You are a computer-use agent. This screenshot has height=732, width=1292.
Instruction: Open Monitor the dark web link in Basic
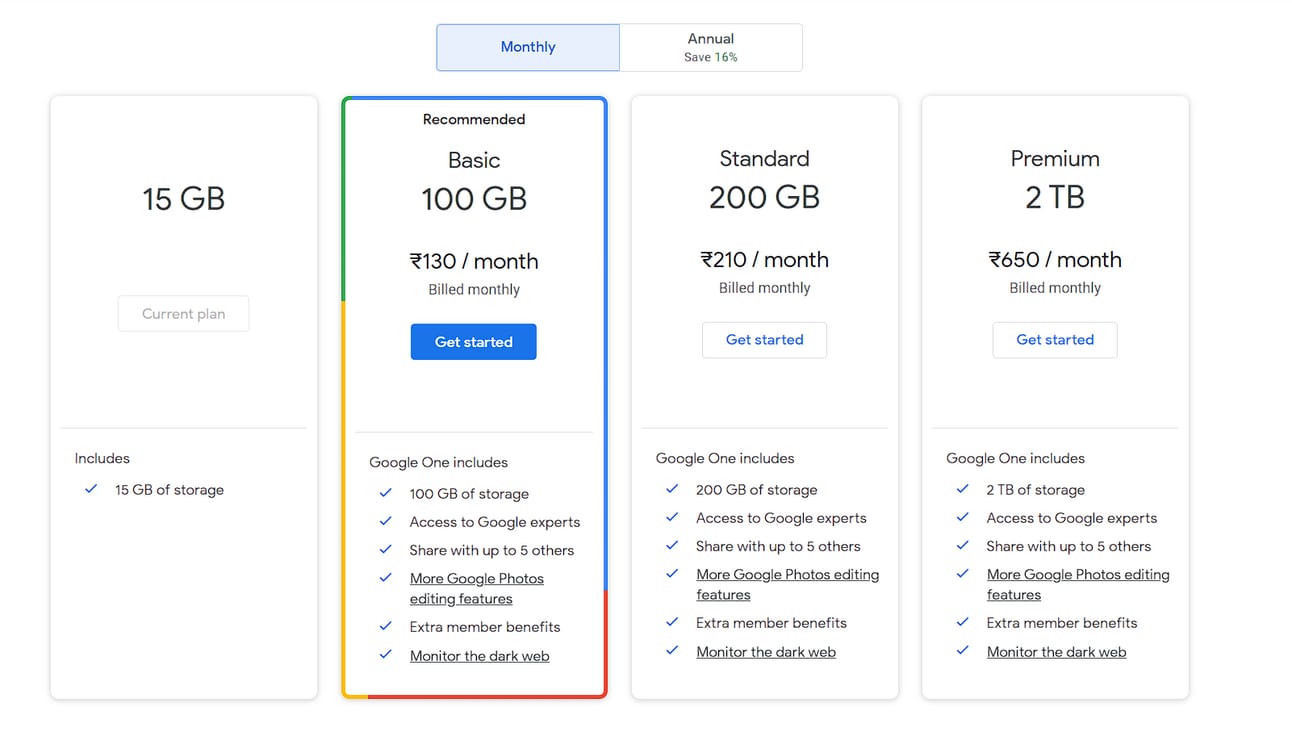click(479, 656)
